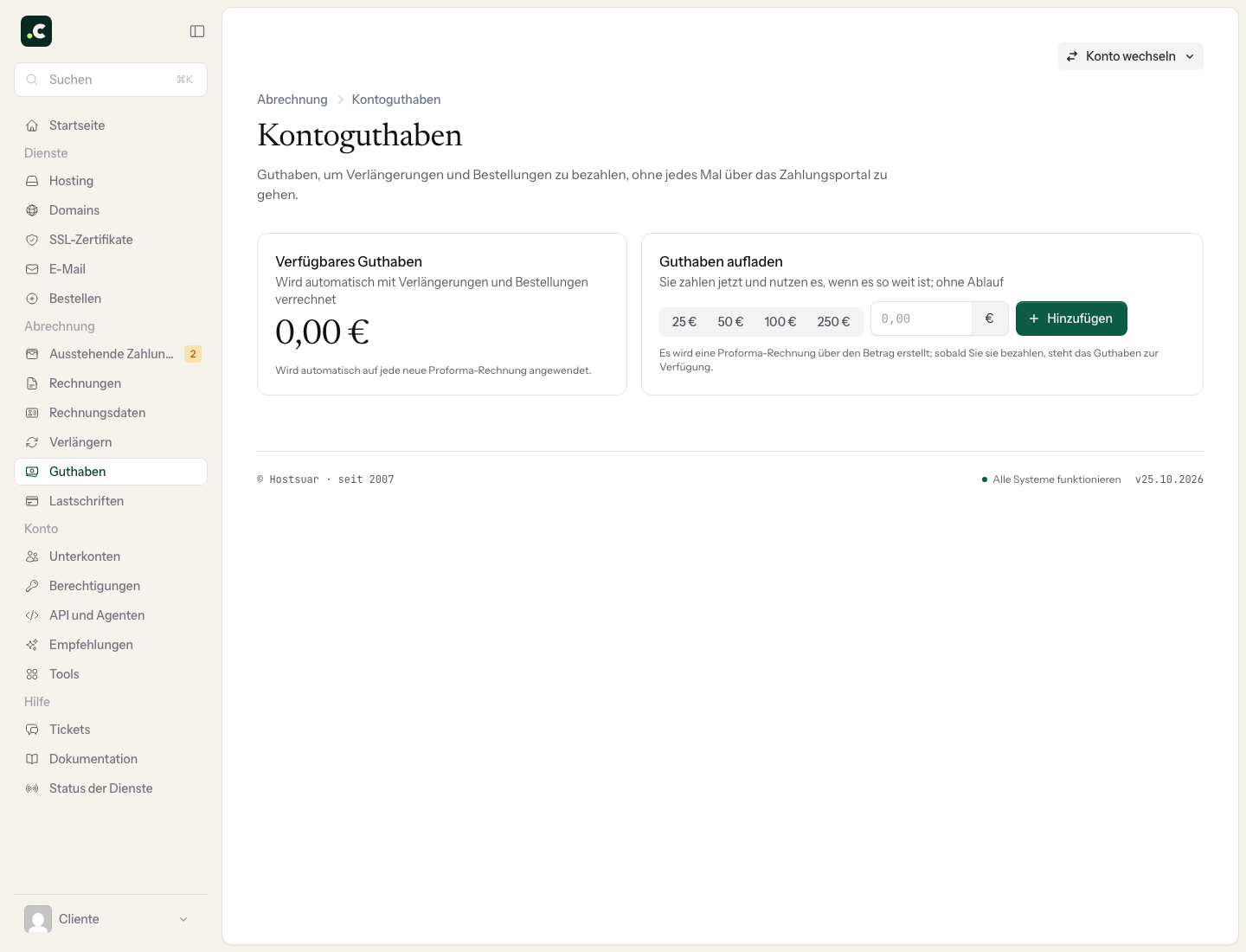Screen dimensions: 1246x952
Task: Click the shield icon for SSL-Zertifikate
Action: pyautogui.click(x=32, y=240)
